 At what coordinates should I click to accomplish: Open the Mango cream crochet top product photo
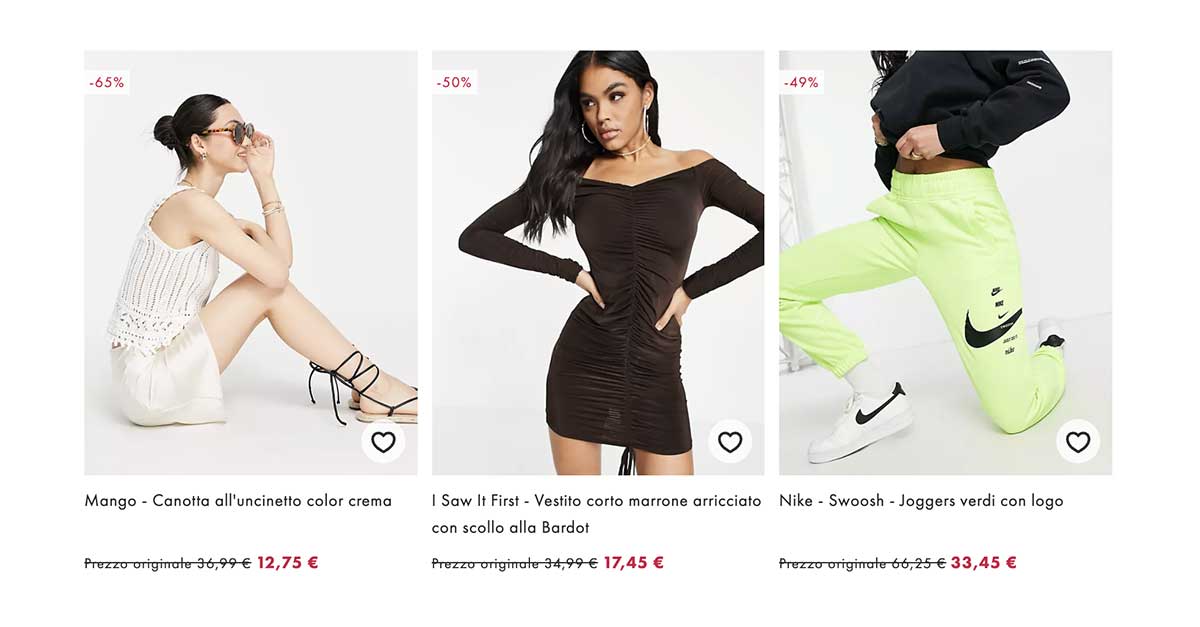(x=251, y=262)
